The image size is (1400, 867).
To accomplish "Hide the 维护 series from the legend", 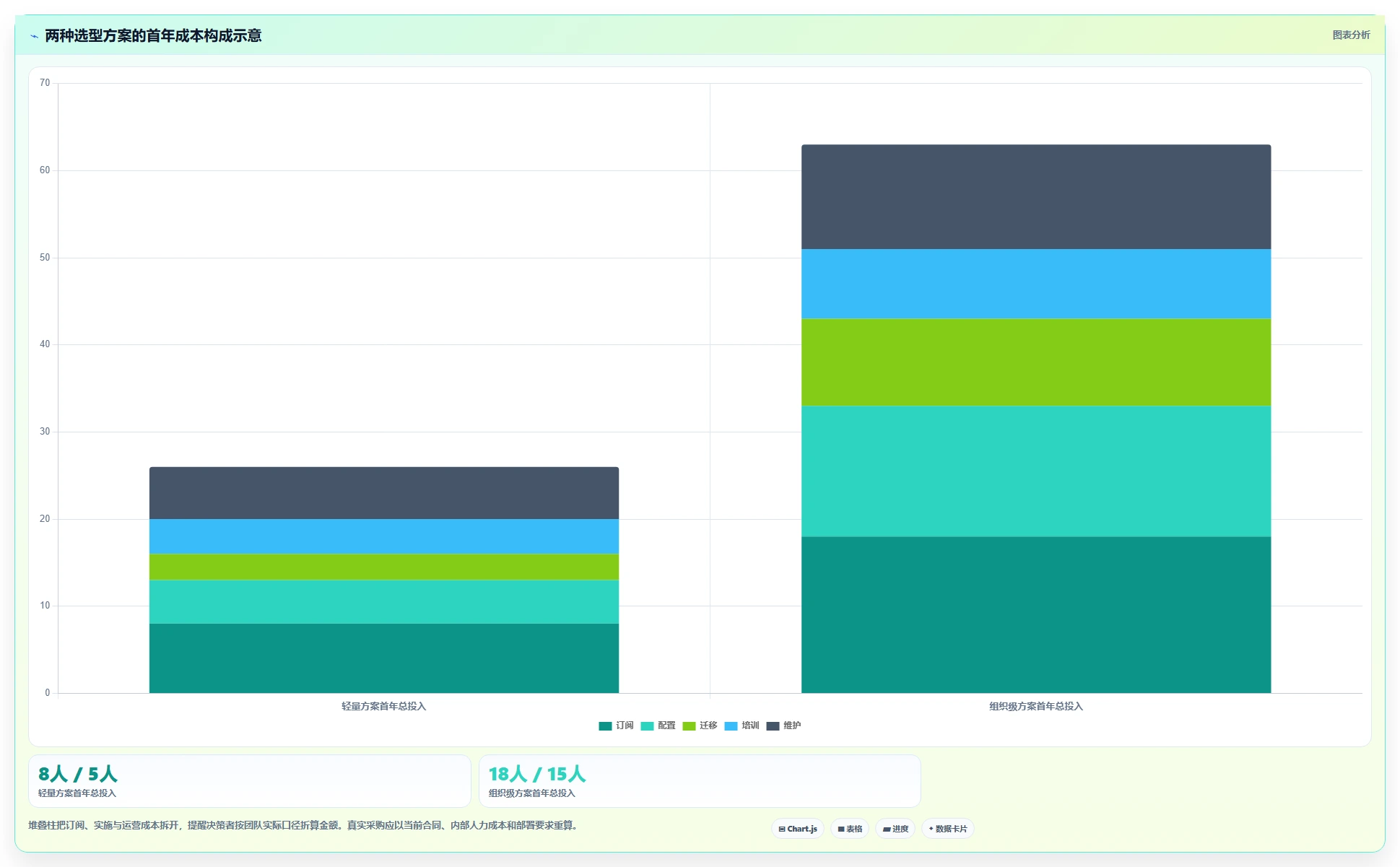I will pyautogui.click(x=783, y=726).
